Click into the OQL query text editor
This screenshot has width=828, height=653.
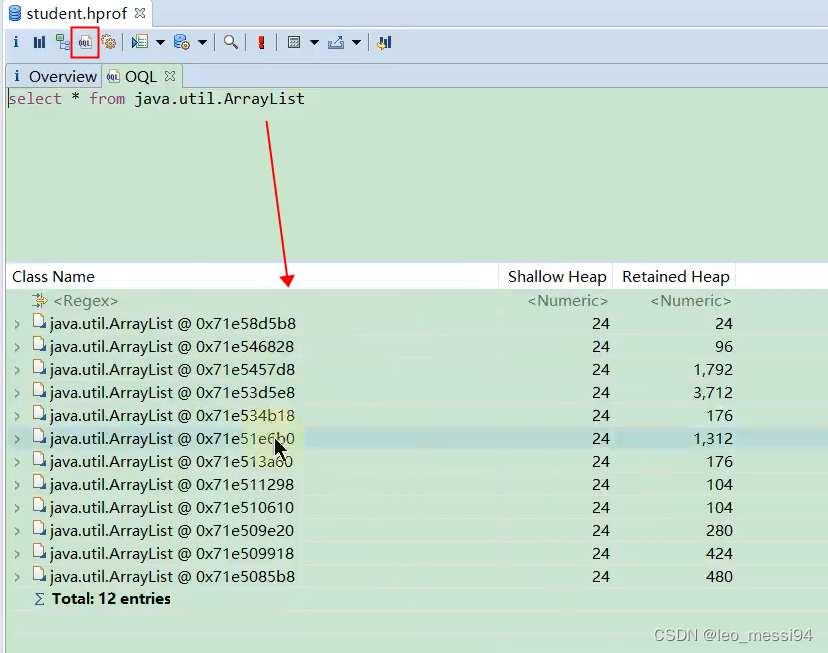pyautogui.click(x=416, y=174)
